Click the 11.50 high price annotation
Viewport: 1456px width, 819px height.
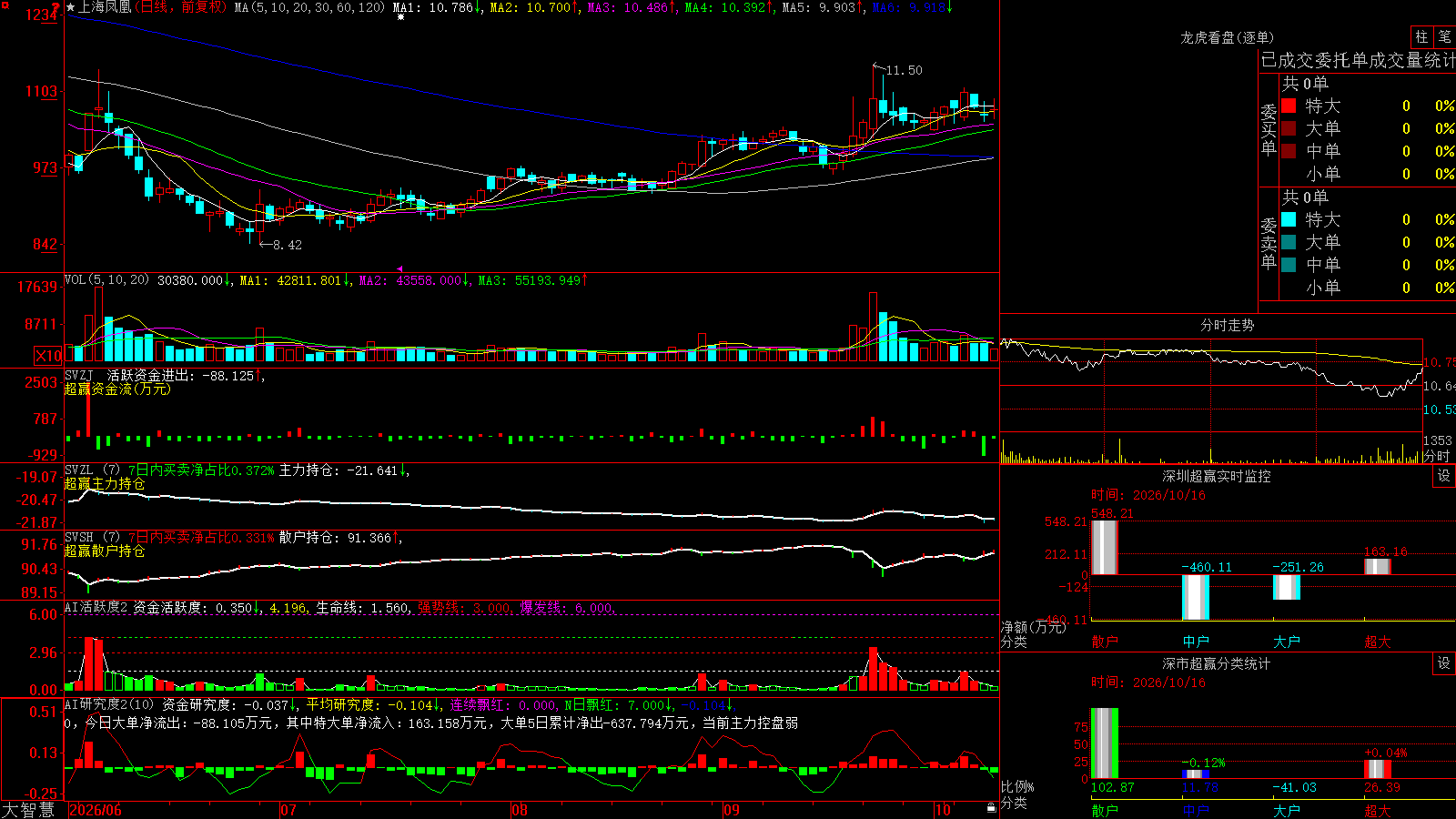[x=904, y=70]
